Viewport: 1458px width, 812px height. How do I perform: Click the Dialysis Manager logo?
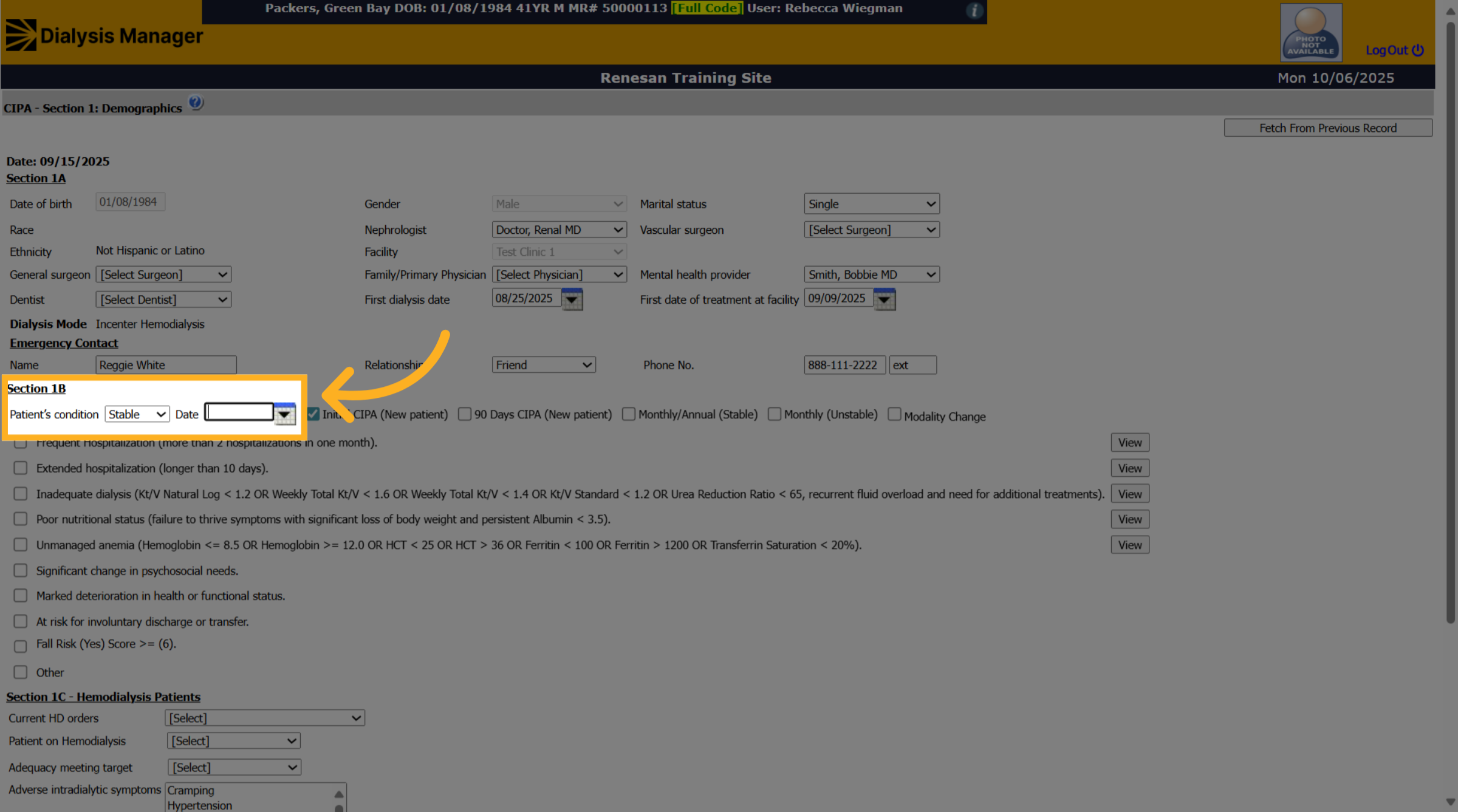(x=104, y=36)
